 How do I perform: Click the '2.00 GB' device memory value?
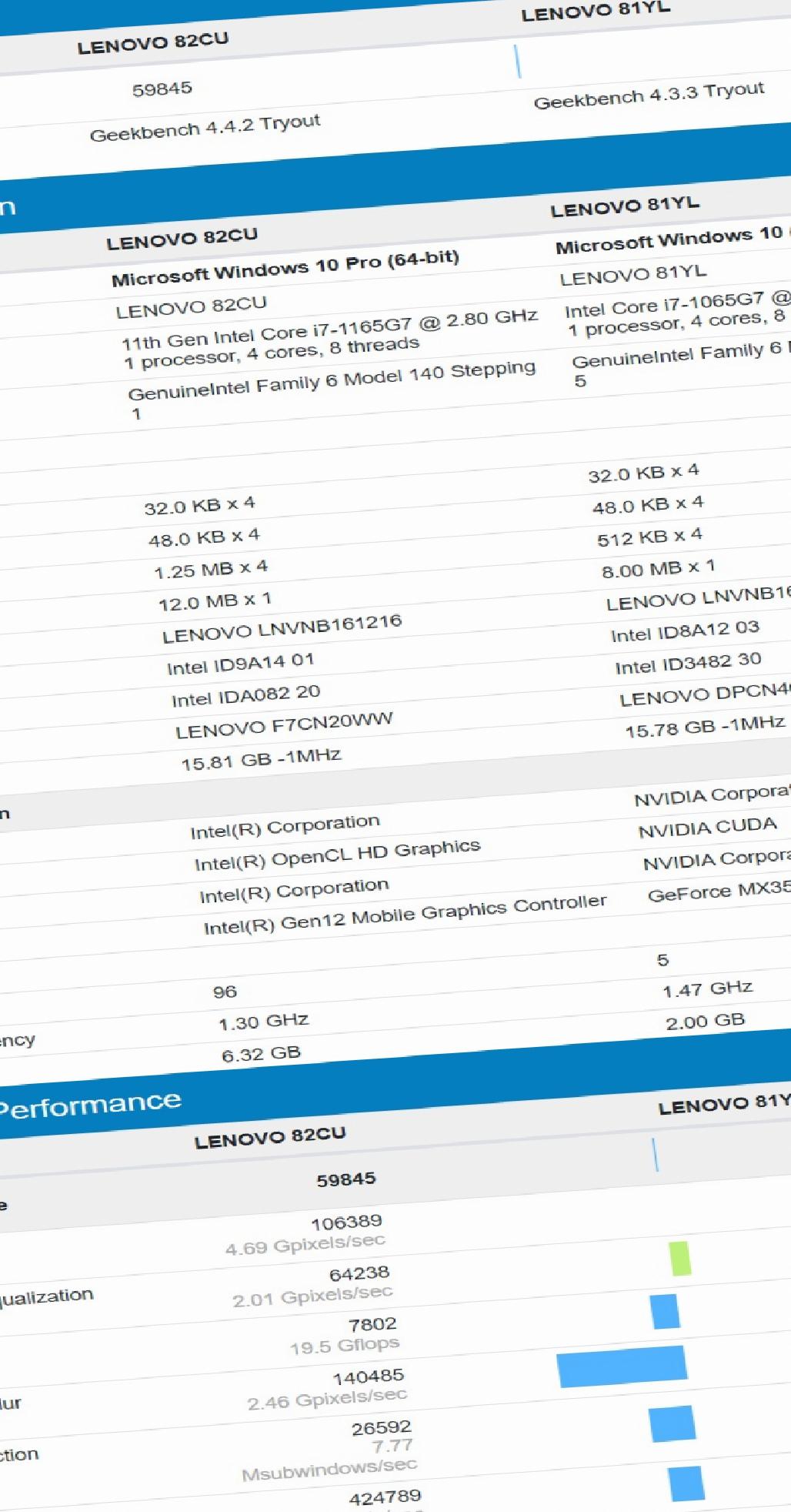pyautogui.click(x=706, y=1022)
